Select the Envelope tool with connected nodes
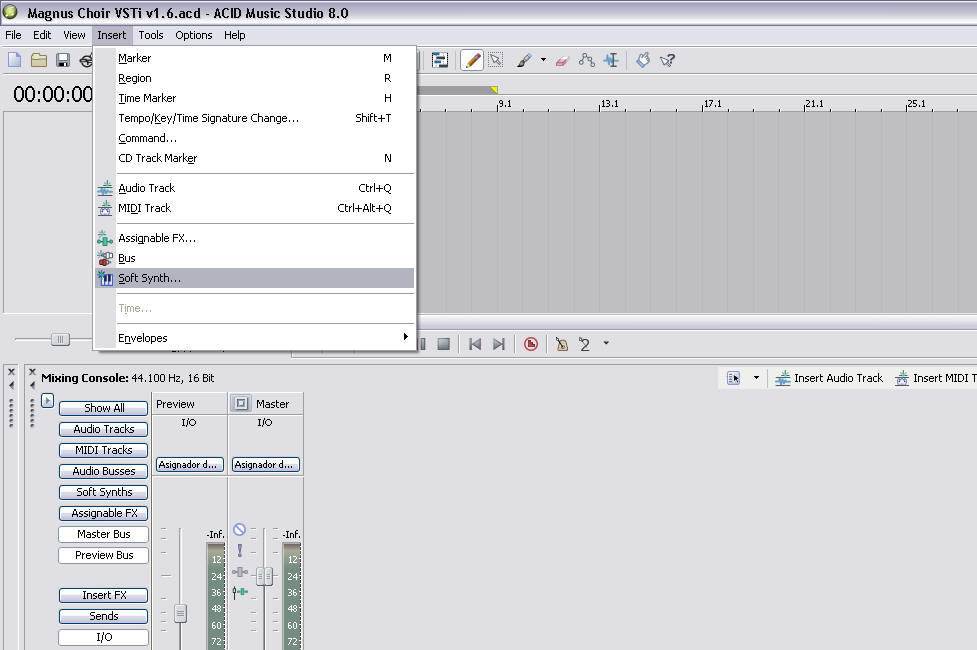Image resolution: width=977 pixels, height=650 pixels. click(x=586, y=60)
